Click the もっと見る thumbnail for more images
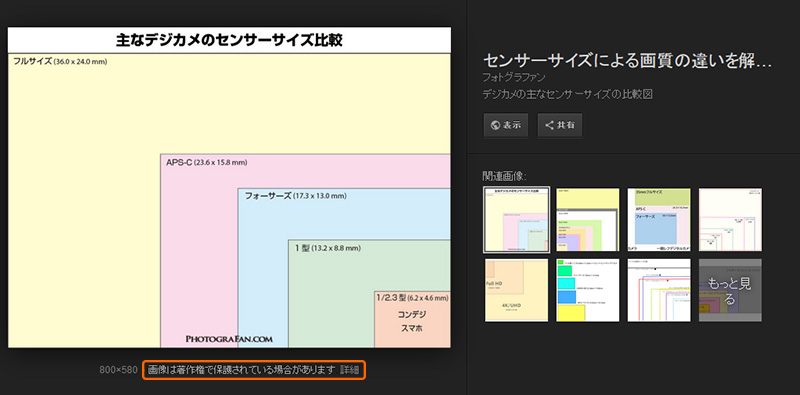 731,290
